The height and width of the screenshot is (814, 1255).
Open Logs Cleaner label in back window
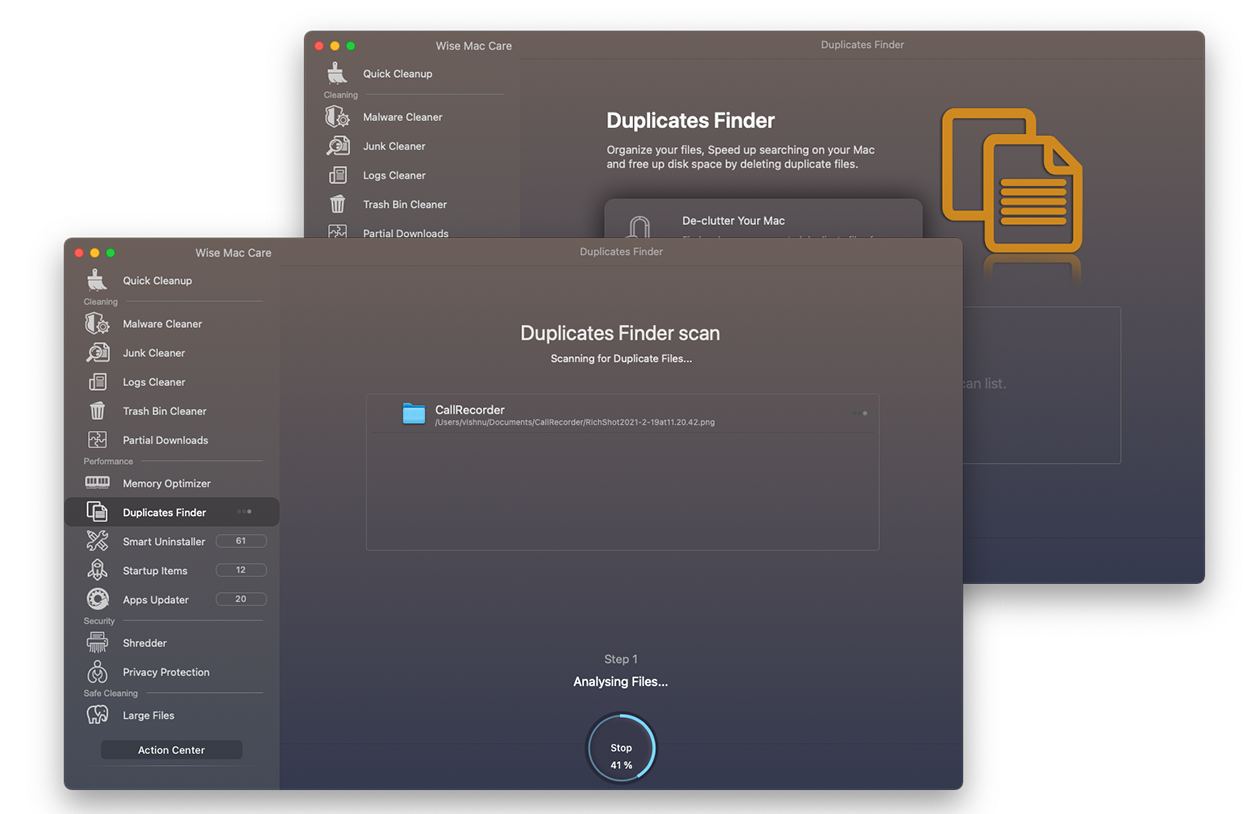(x=394, y=175)
